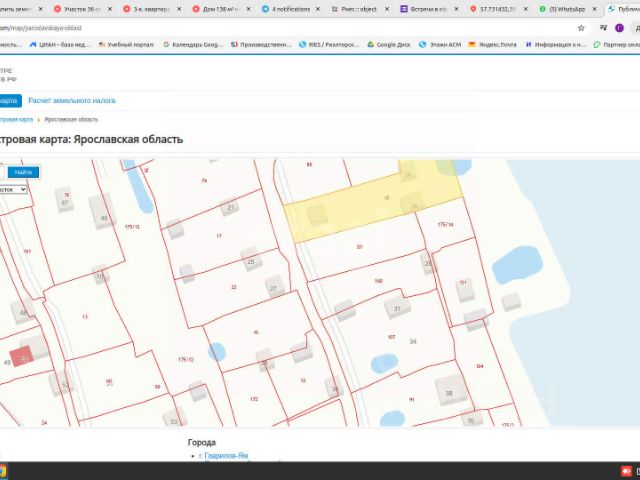Open the Google Диск bookmark
Viewport: 640px width, 480px height.
[389, 44]
